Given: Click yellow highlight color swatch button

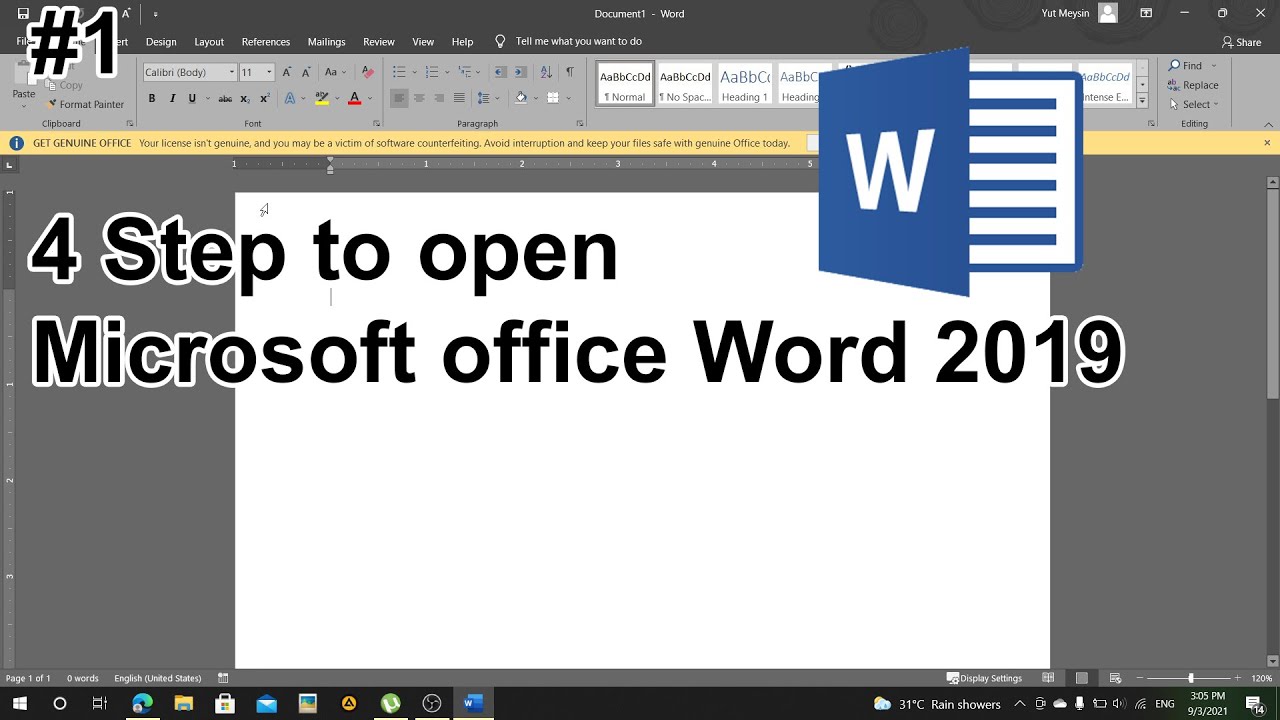Looking at the screenshot, I should click(322, 98).
